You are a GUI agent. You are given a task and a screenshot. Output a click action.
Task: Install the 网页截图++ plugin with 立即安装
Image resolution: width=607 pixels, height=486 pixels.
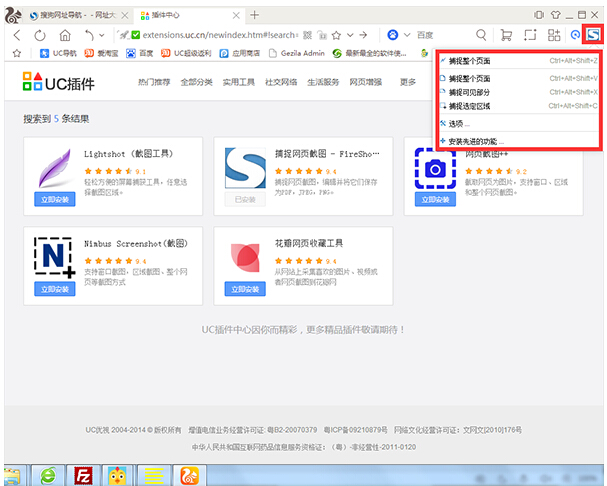pyautogui.click(x=435, y=199)
